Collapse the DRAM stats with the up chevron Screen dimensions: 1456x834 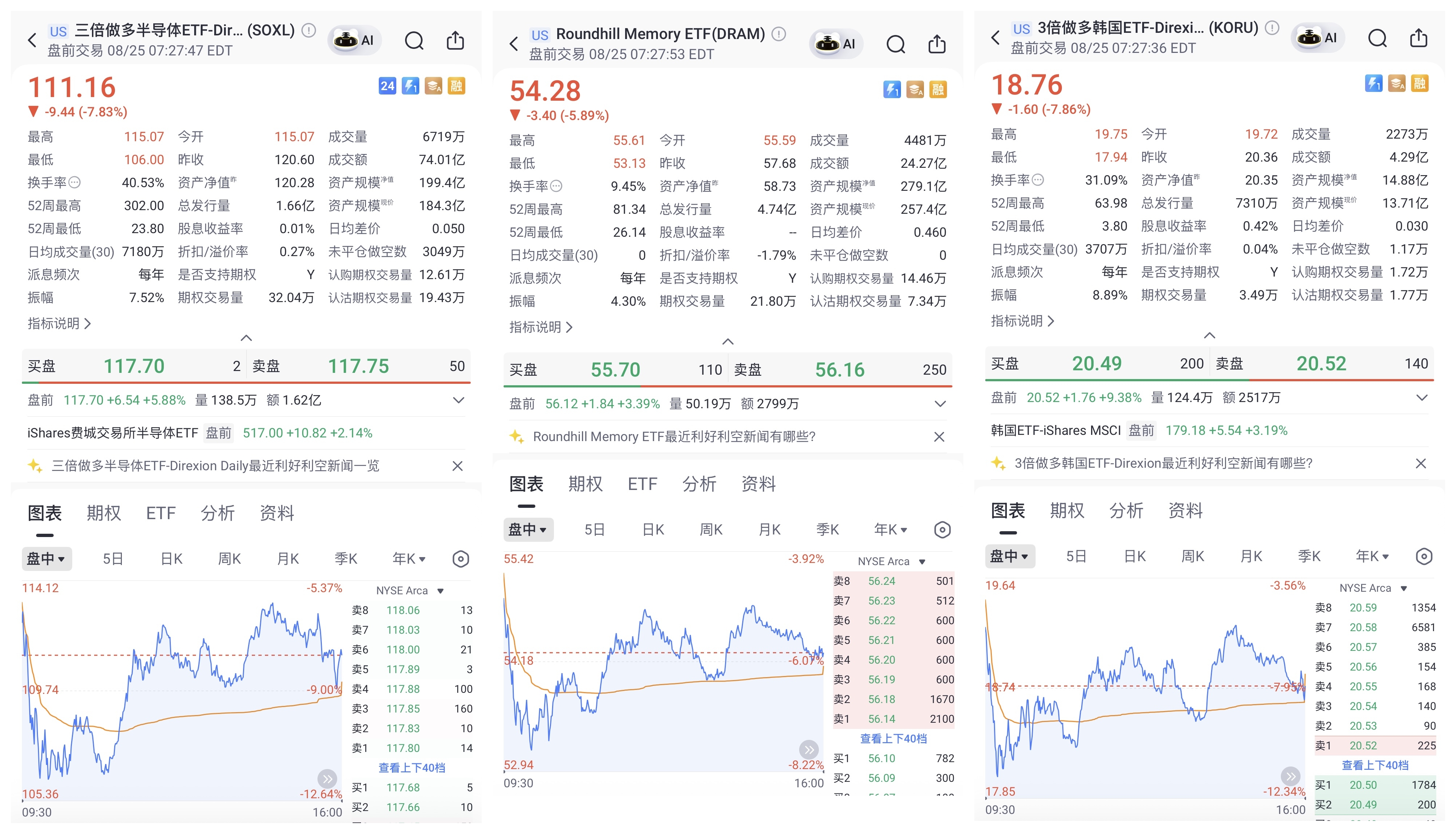tap(728, 341)
